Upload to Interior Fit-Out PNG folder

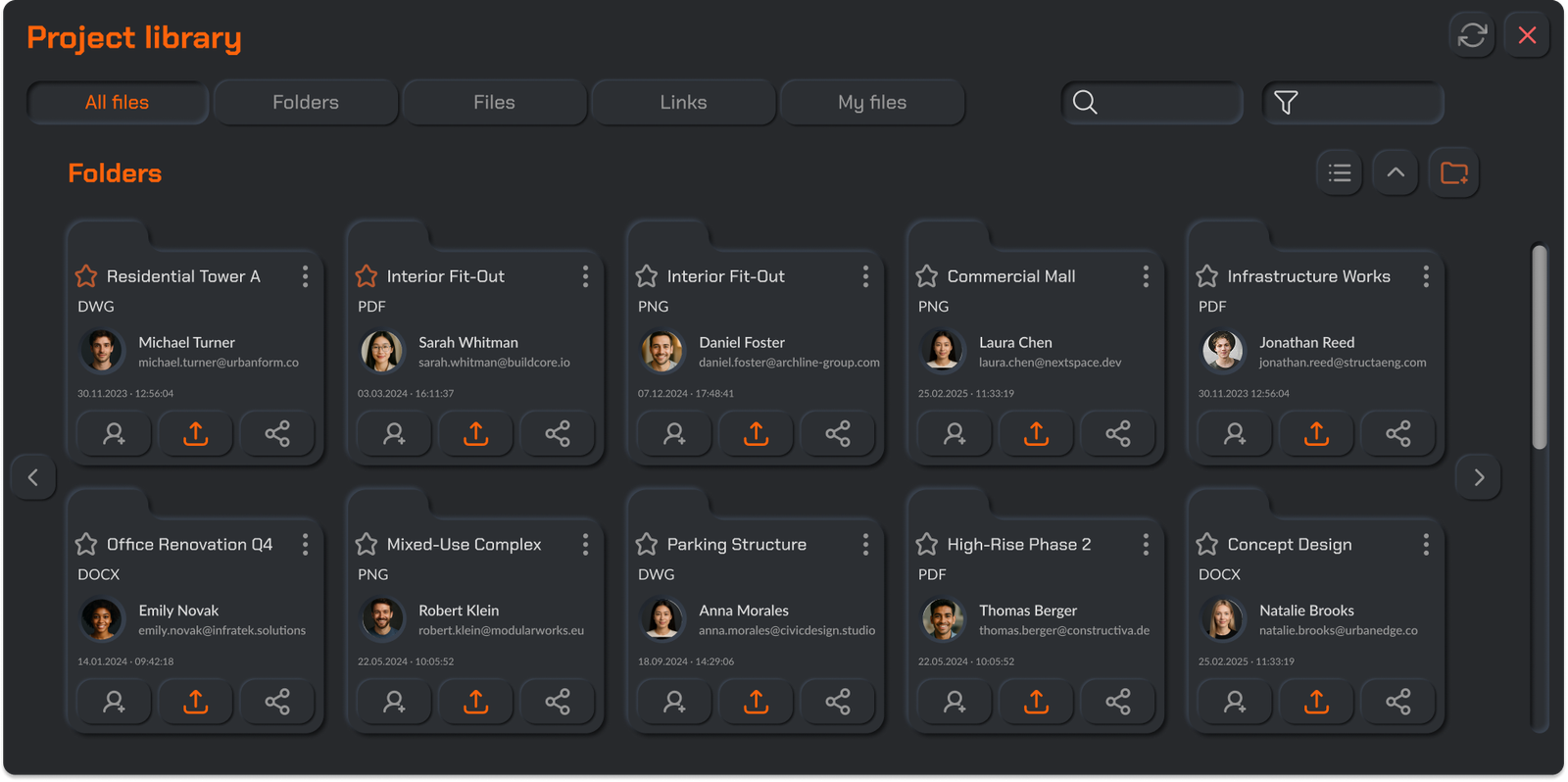click(x=756, y=434)
